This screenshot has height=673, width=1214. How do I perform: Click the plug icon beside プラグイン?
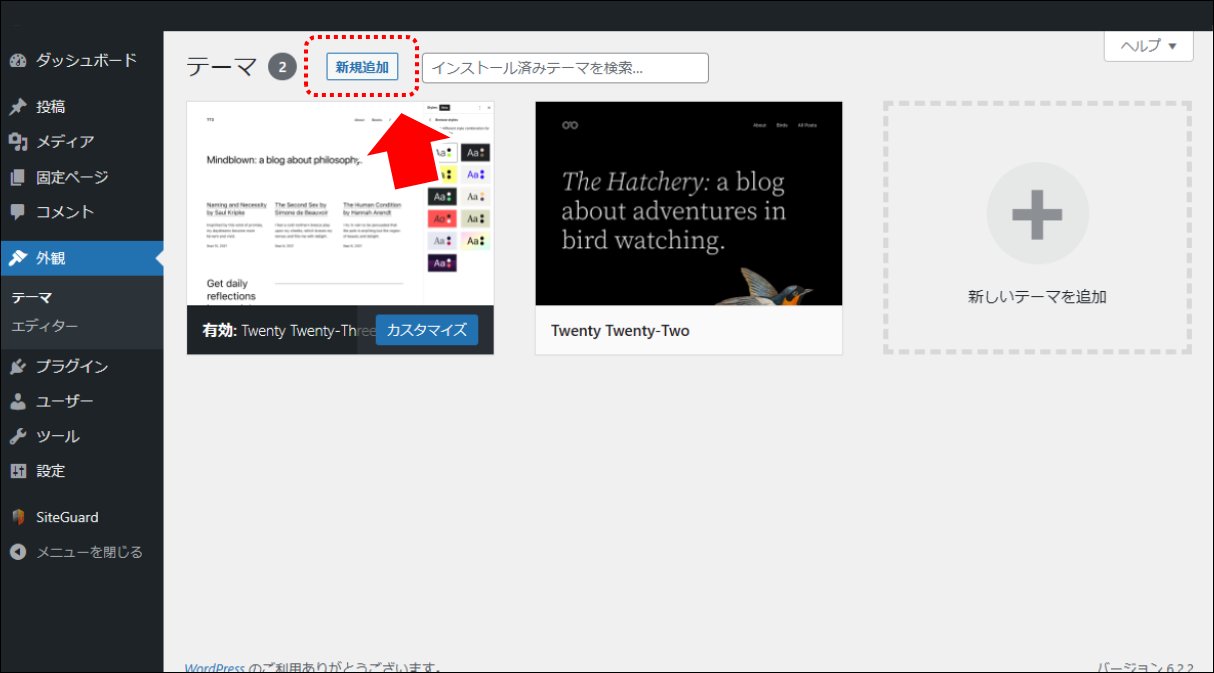pos(18,366)
